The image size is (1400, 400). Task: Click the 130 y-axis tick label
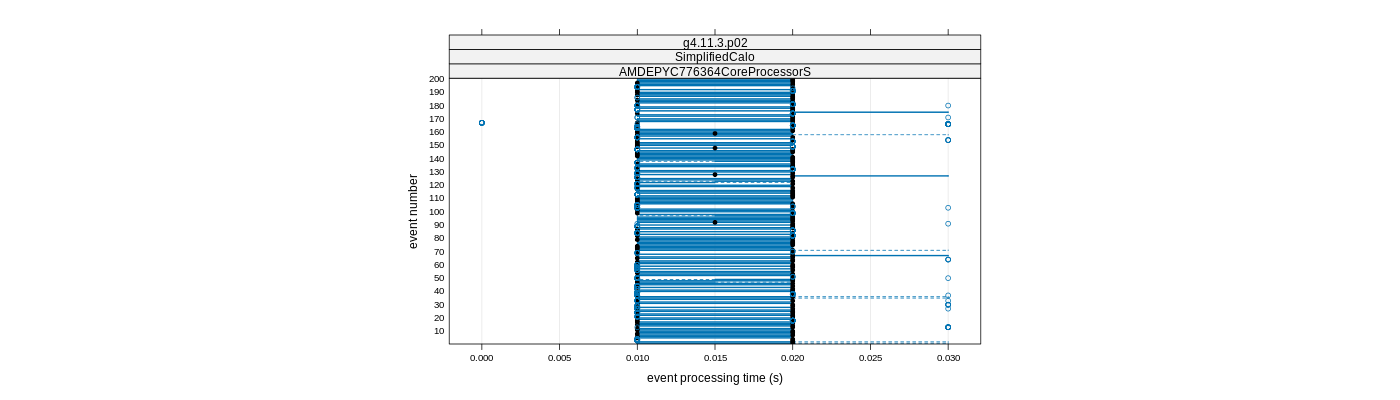point(436,172)
